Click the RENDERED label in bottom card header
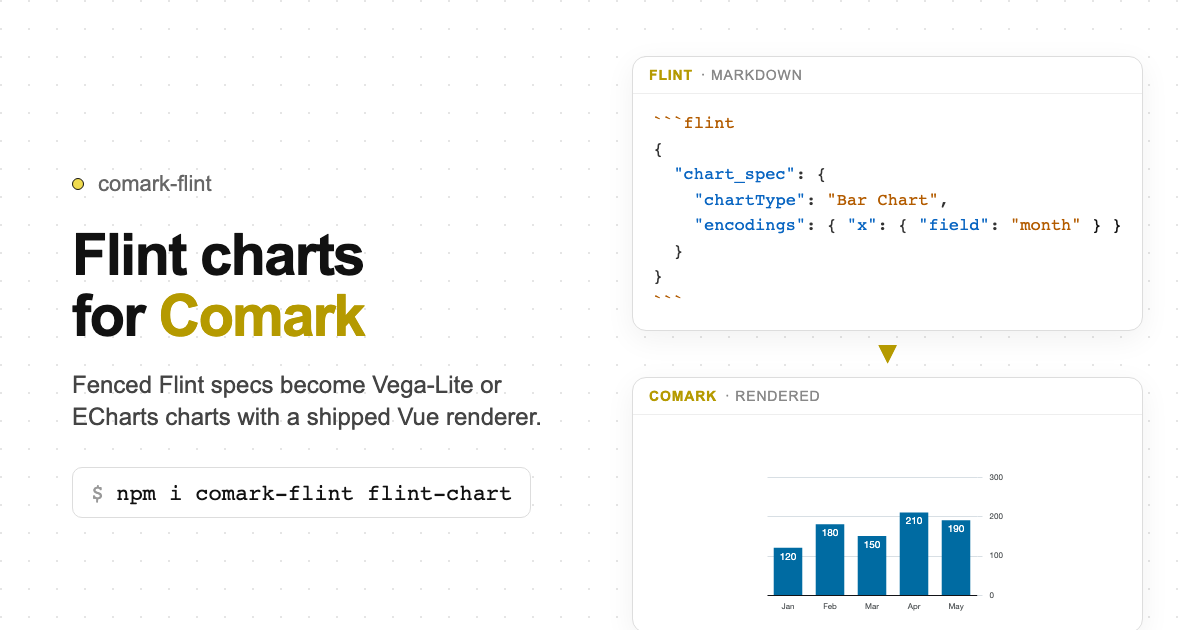This screenshot has height=630, width=1200. click(777, 396)
